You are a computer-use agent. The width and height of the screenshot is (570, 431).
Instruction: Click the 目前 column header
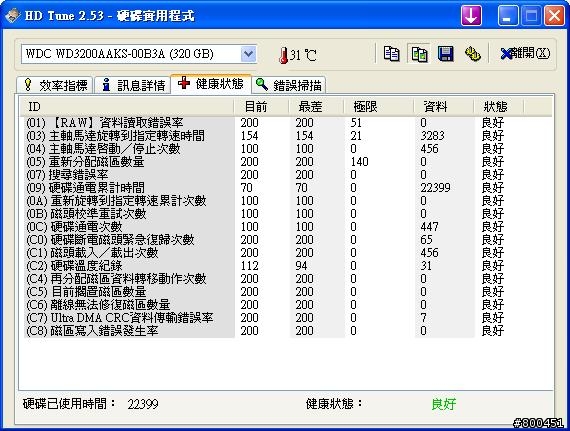(x=261, y=107)
